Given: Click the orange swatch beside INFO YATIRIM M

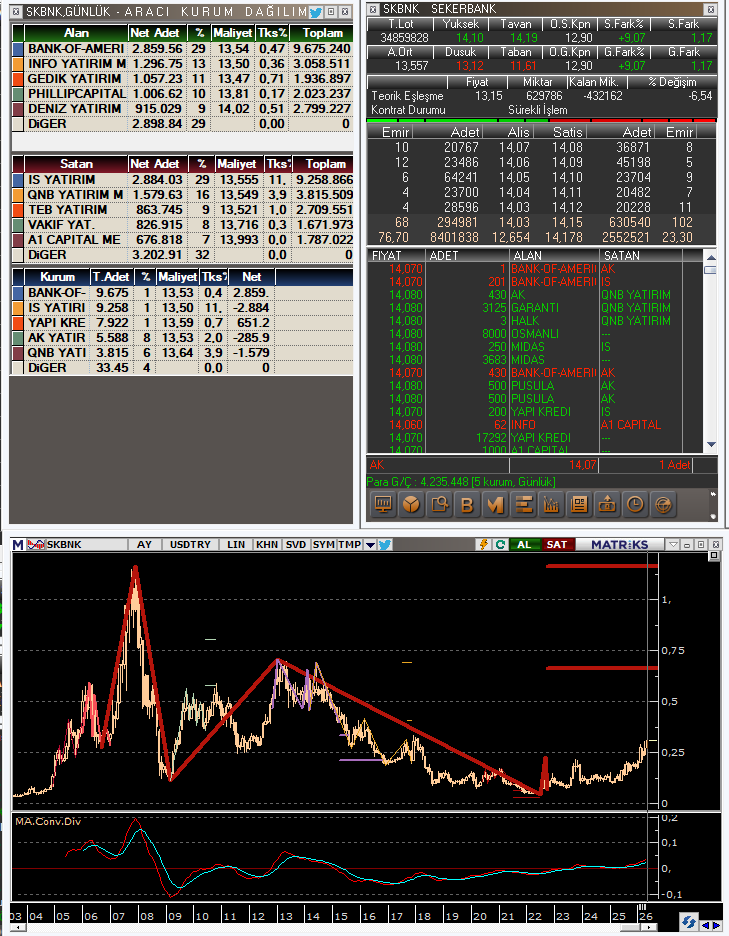Looking at the screenshot, I should [18, 64].
